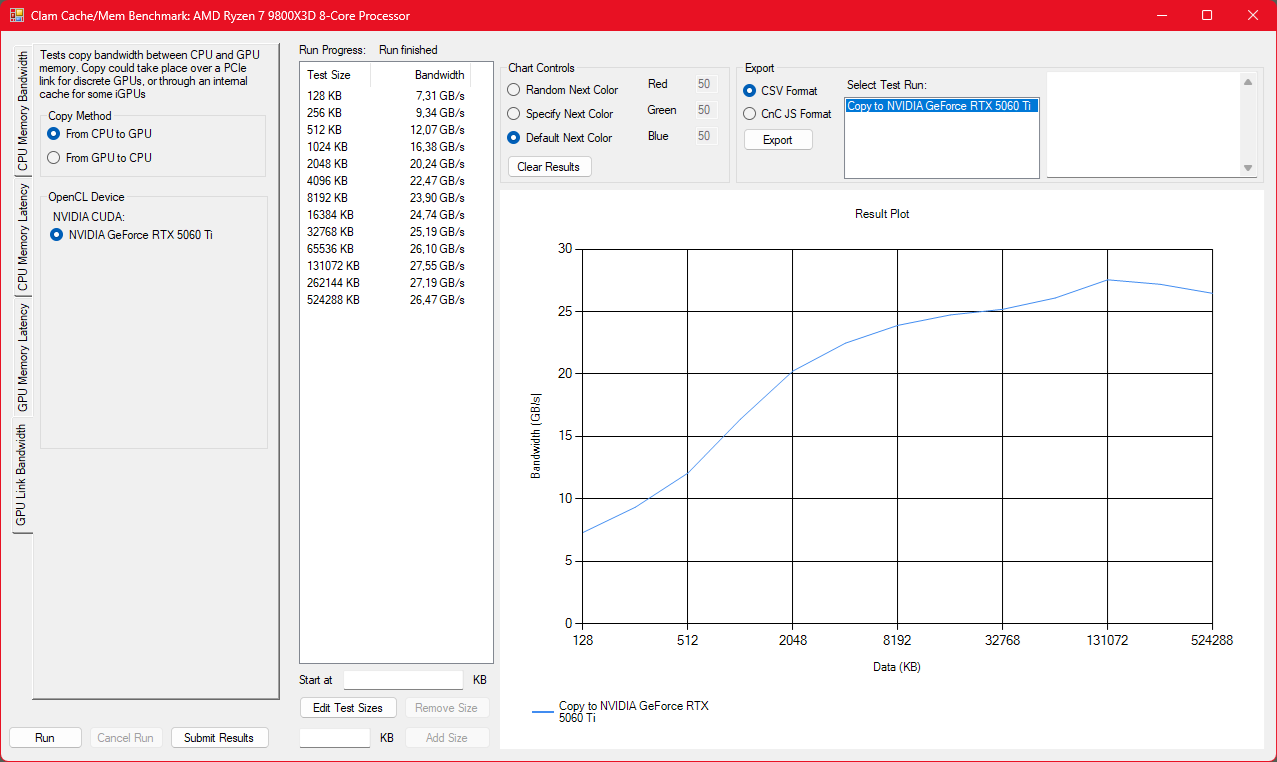Click the Chart Controls group label
Viewport: 1277px width, 762px height.
coord(541,68)
